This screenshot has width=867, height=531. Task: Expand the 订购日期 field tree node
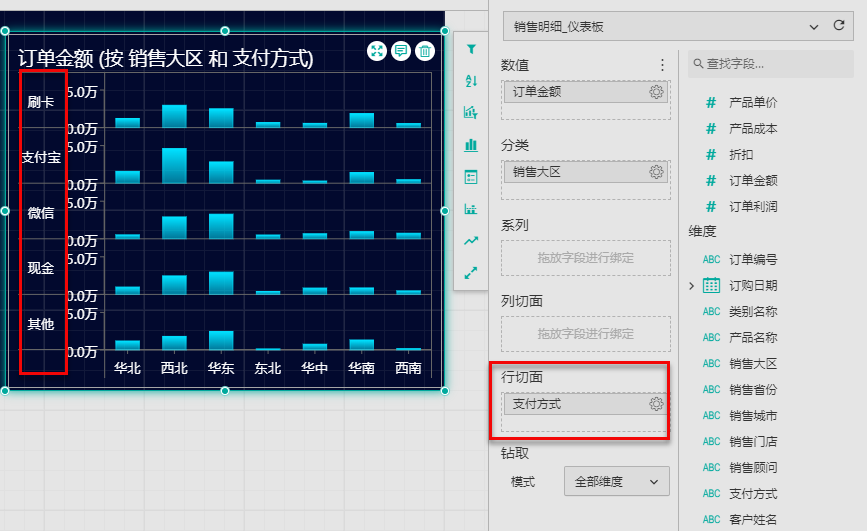click(x=691, y=286)
